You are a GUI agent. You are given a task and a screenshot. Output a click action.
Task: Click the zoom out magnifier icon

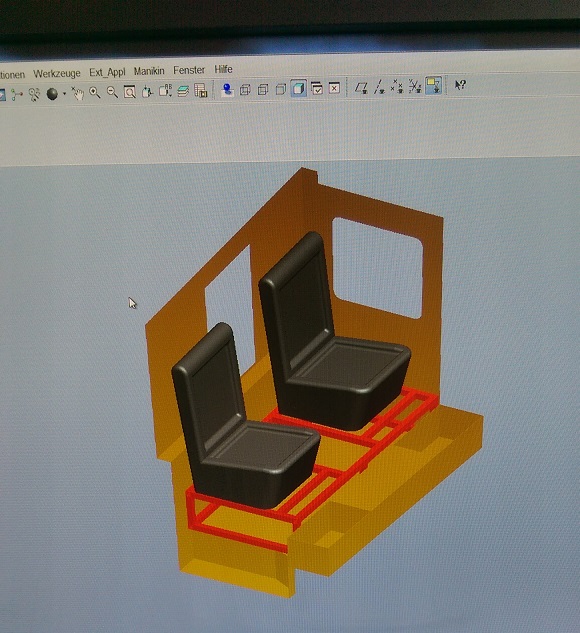coord(112,92)
